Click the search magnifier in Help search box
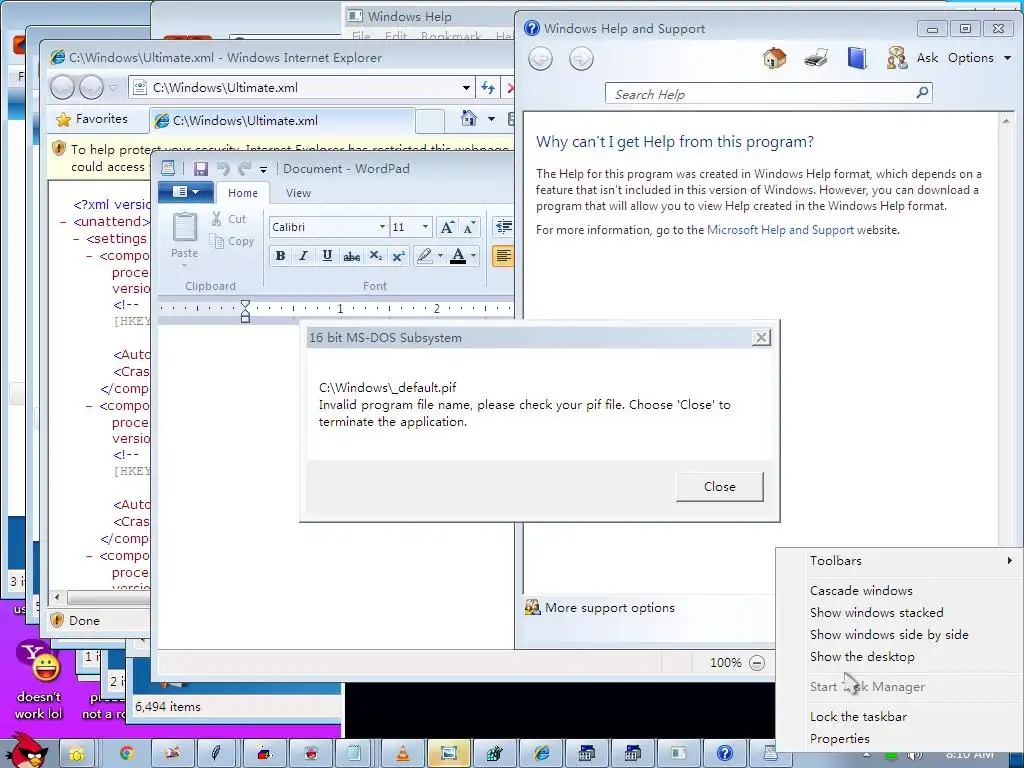The image size is (1024, 768). click(922, 93)
